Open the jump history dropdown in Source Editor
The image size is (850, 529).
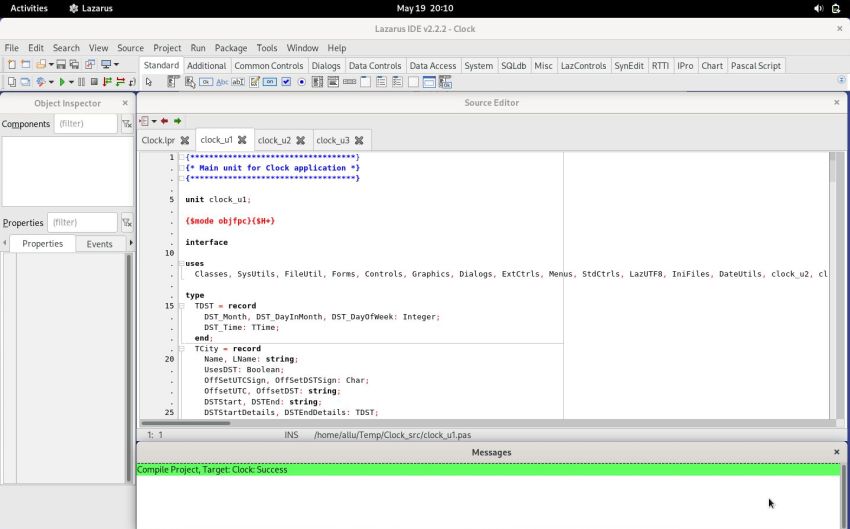click(154, 121)
